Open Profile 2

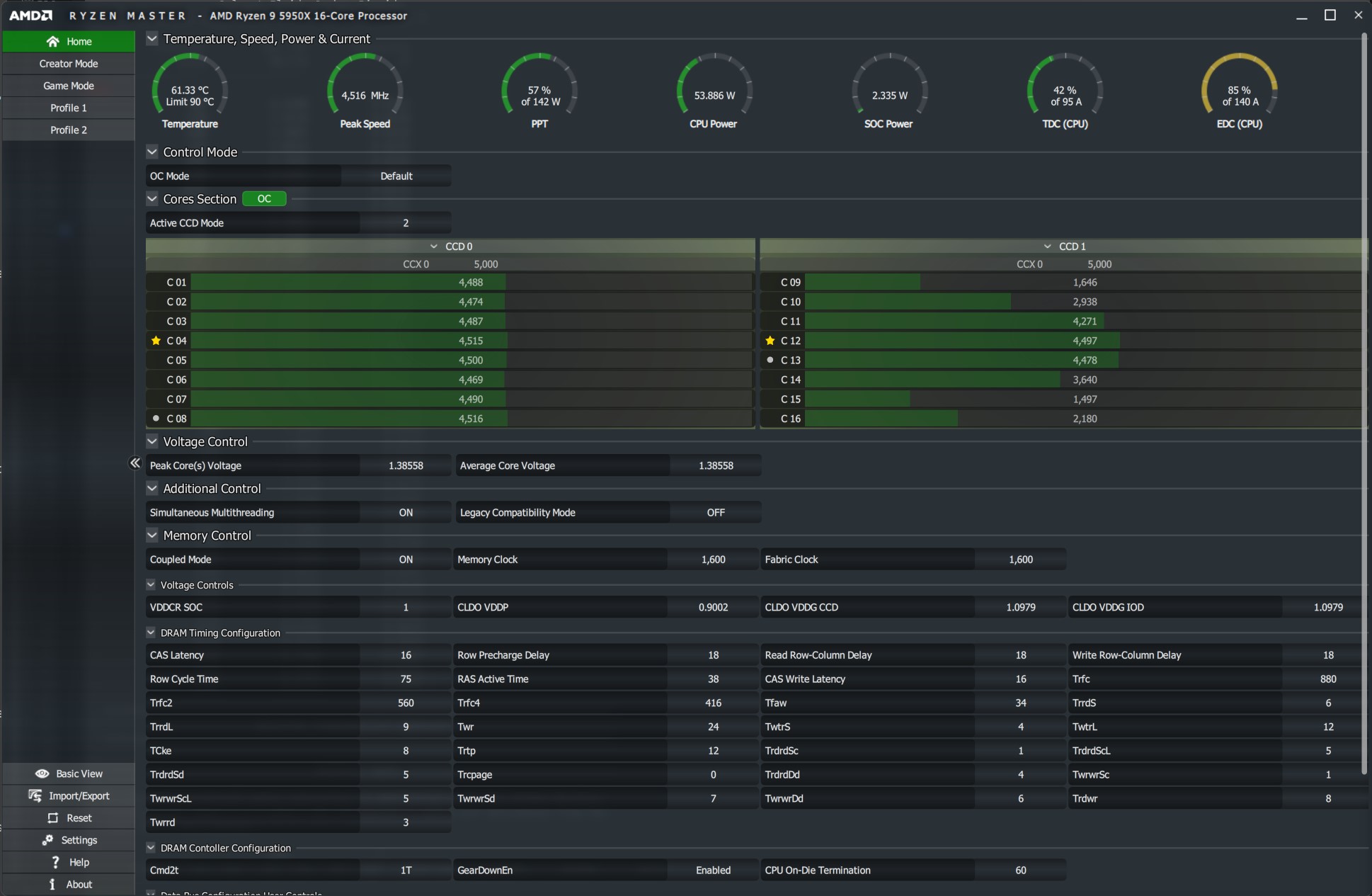coord(69,130)
